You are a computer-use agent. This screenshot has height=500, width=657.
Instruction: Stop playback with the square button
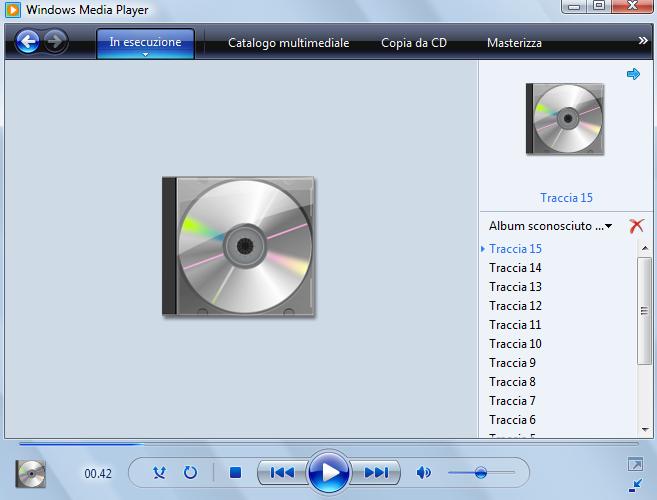click(235, 473)
